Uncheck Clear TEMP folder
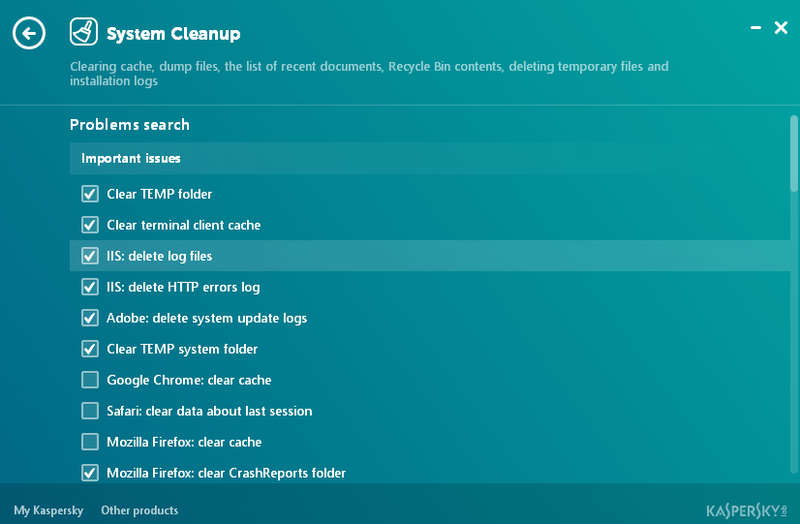The image size is (800, 524). pyautogui.click(x=90, y=194)
